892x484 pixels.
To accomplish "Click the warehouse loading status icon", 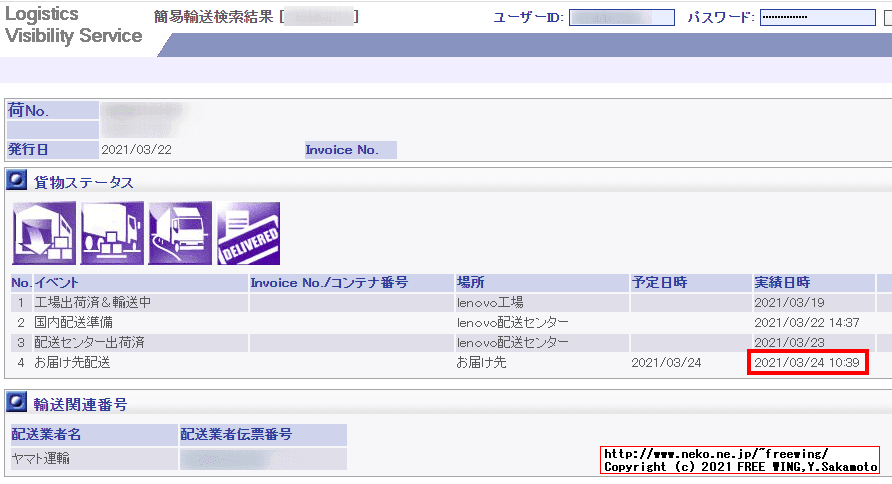I will point(112,234).
